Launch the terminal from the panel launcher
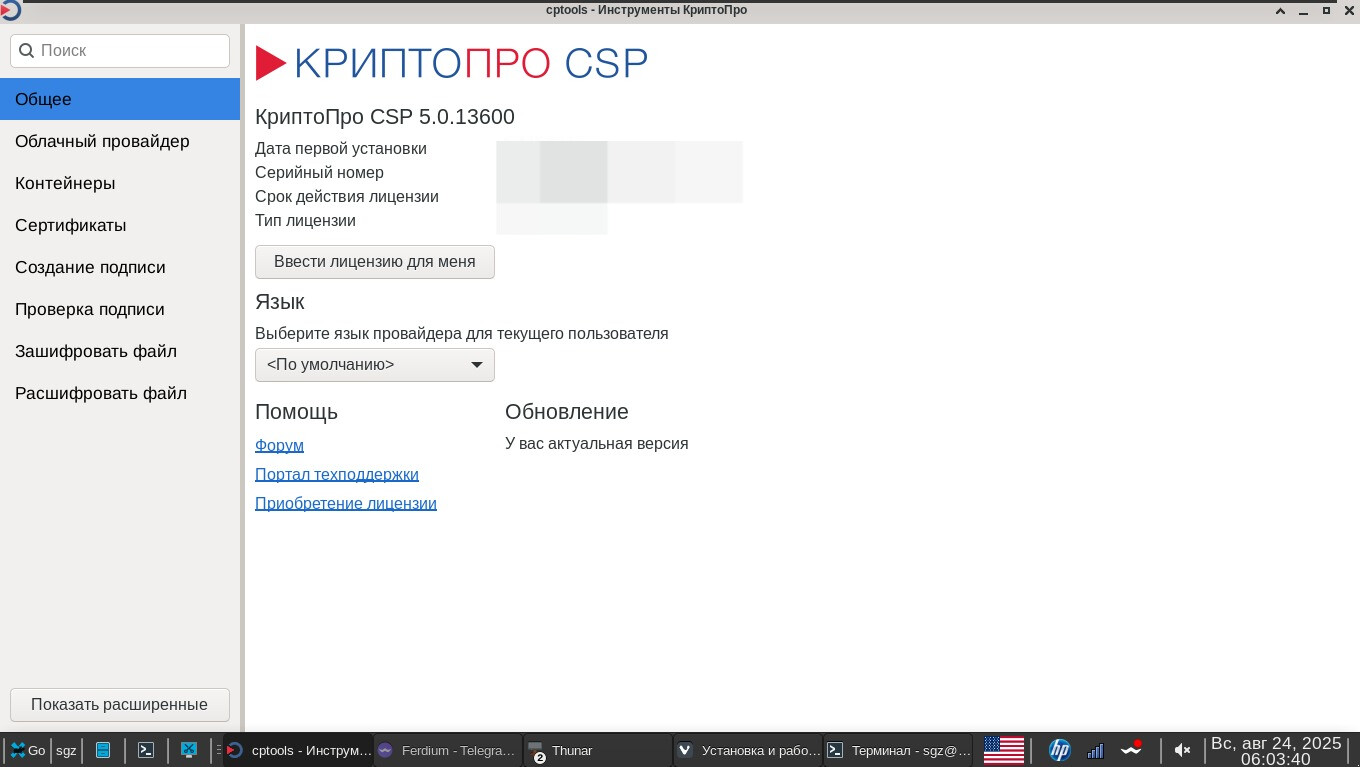 click(146, 750)
